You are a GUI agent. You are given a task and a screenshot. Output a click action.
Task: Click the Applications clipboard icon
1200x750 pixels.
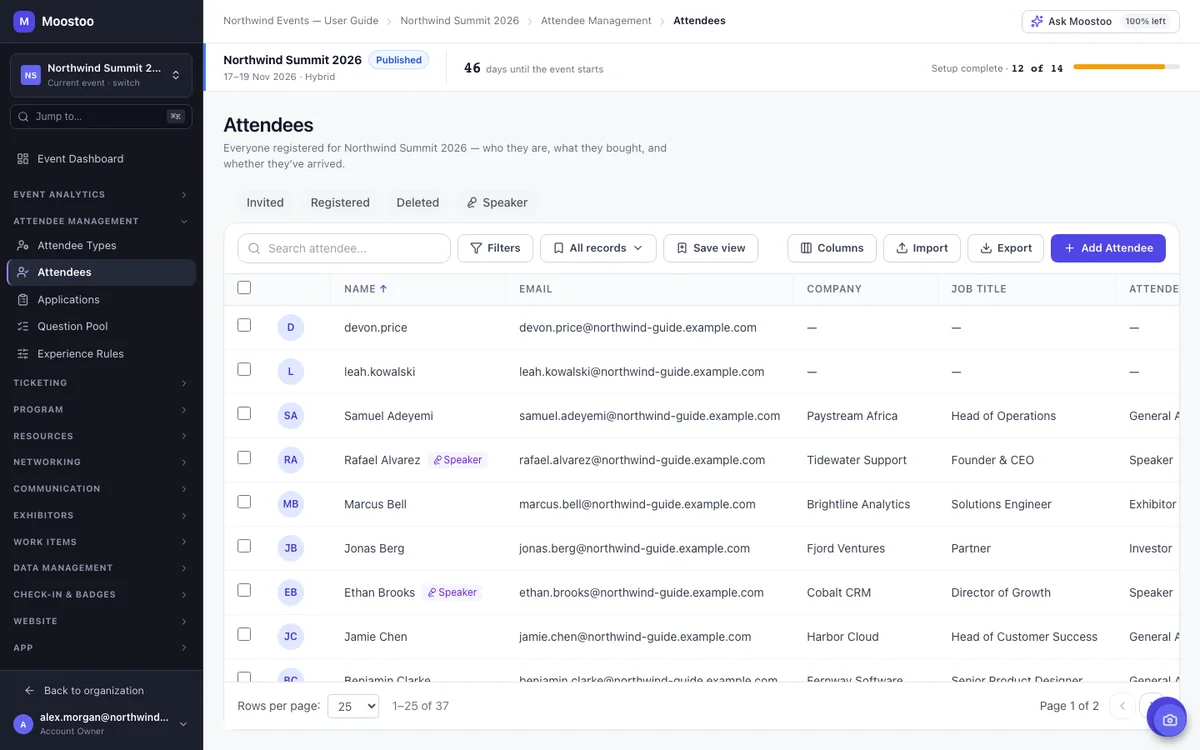pos(23,299)
